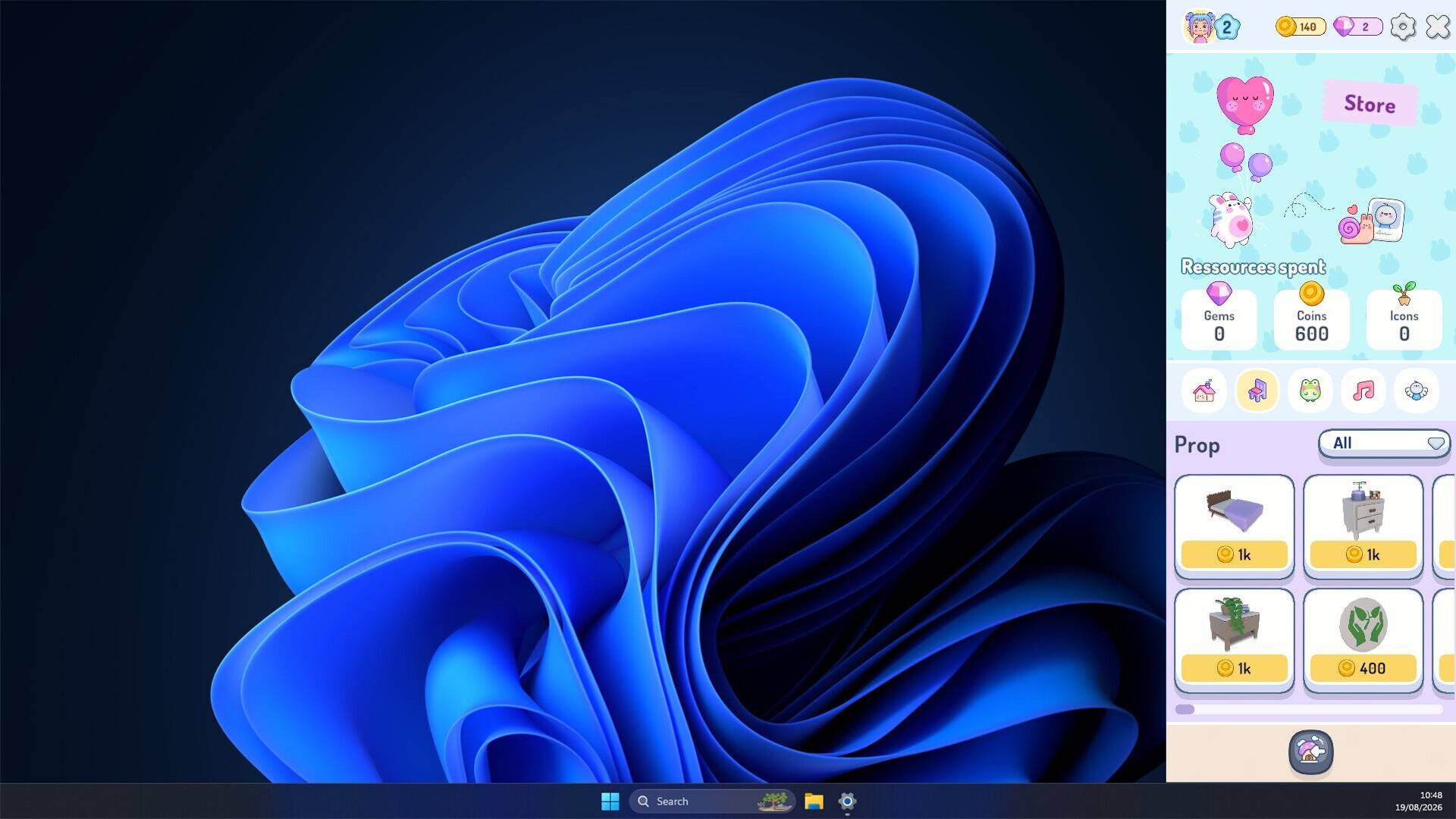
Task: Select the purple bed prop item
Action: [1235, 510]
